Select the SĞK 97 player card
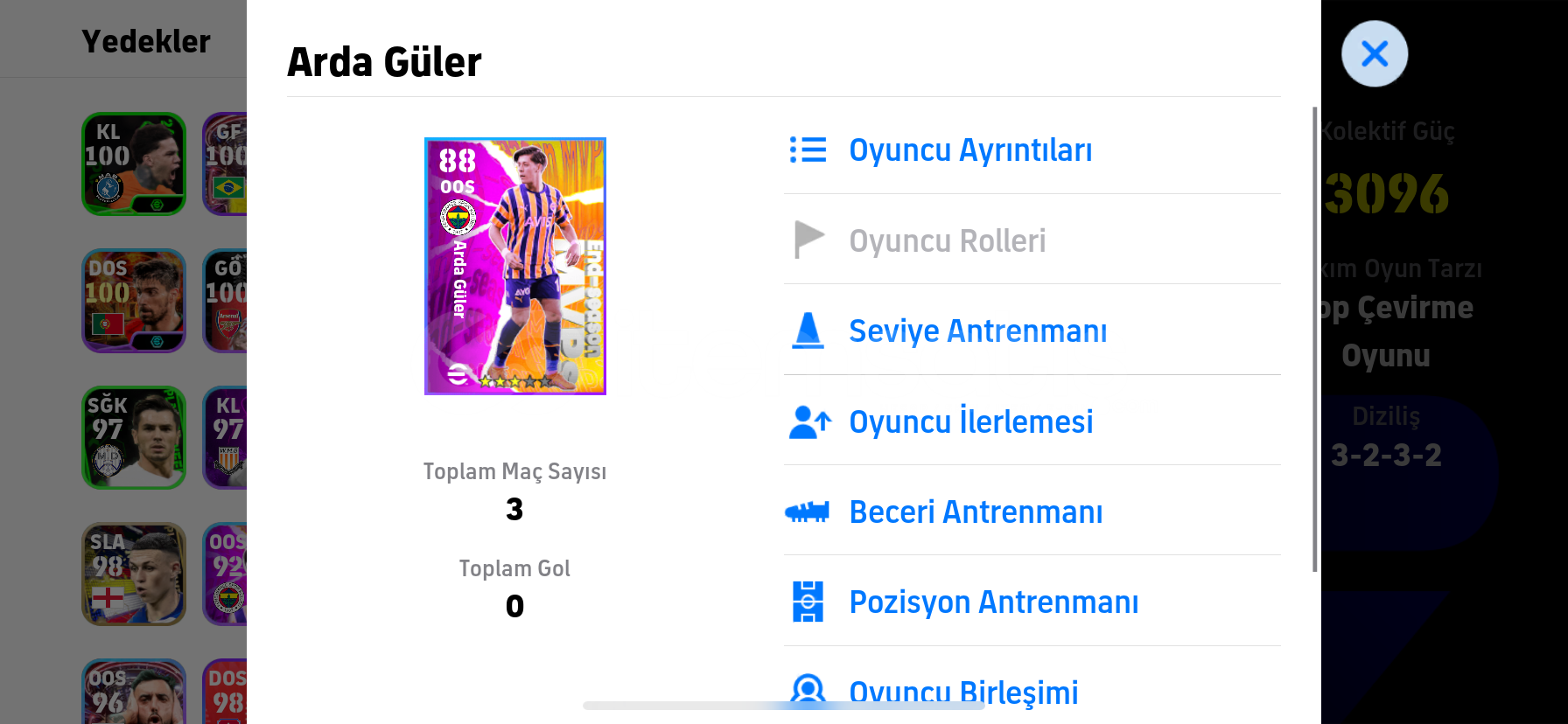This screenshot has width=1568, height=724. tap(134, 437)
